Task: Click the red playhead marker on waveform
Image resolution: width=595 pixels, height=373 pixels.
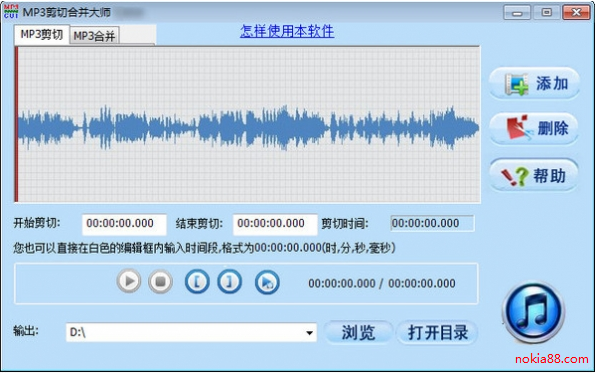Action: click(16, 124)
